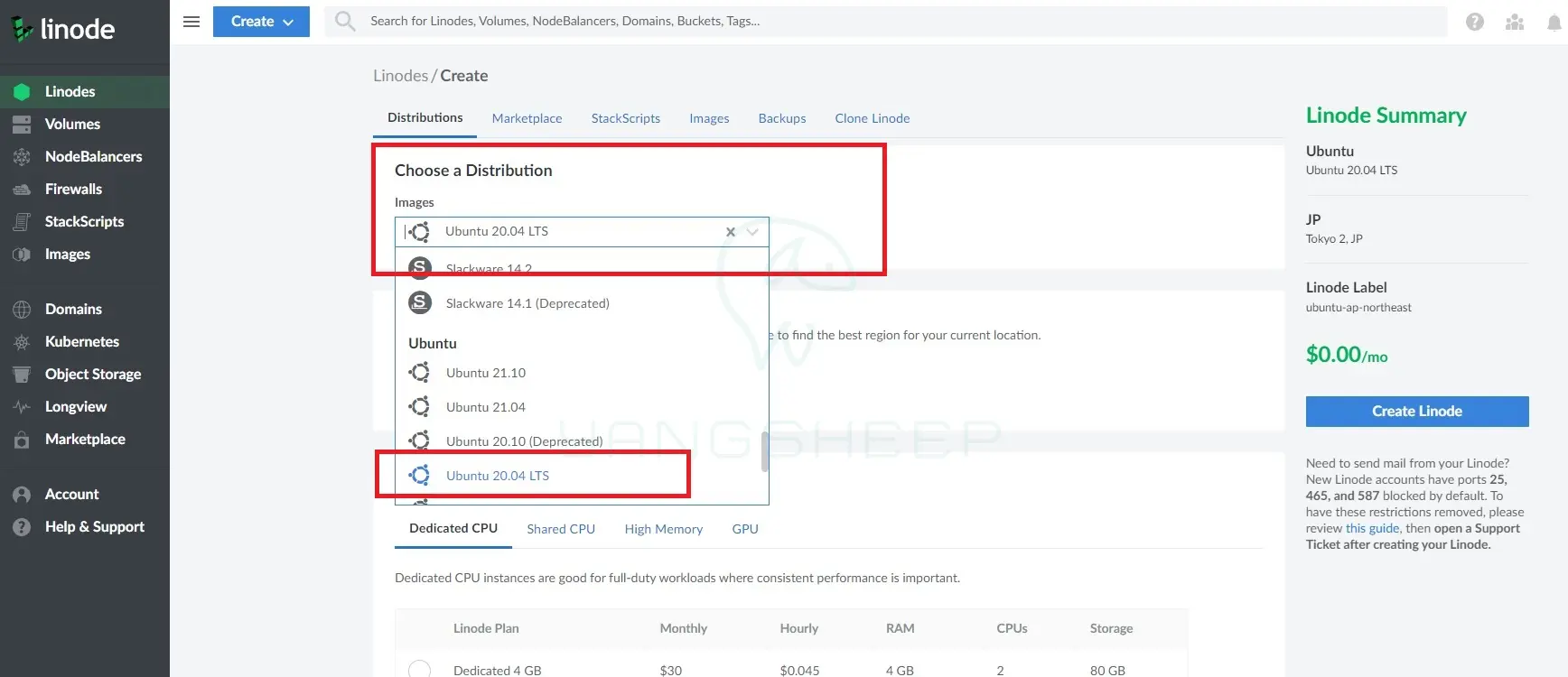Click the Domains globe icon in sidebar

tap(22, 310)
